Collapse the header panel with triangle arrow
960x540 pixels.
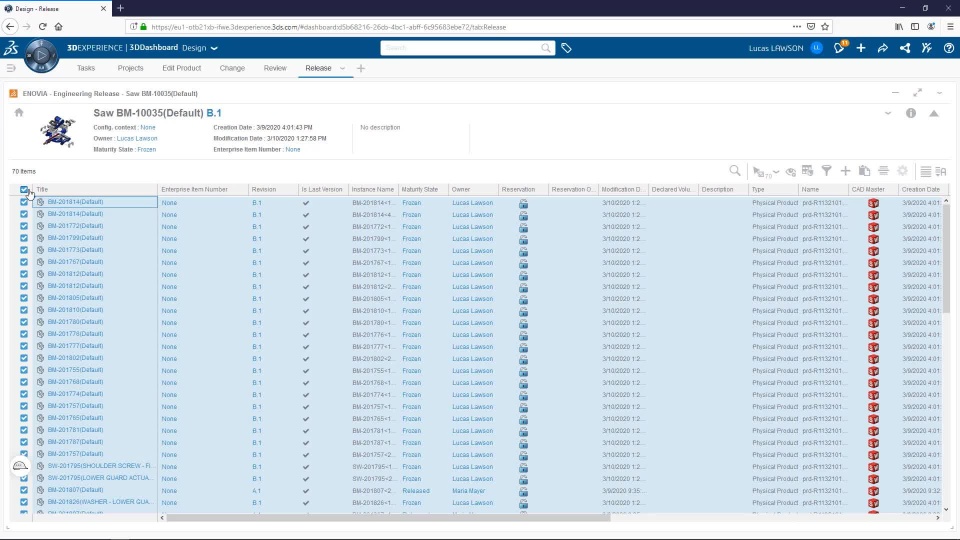tap(934, 113)
